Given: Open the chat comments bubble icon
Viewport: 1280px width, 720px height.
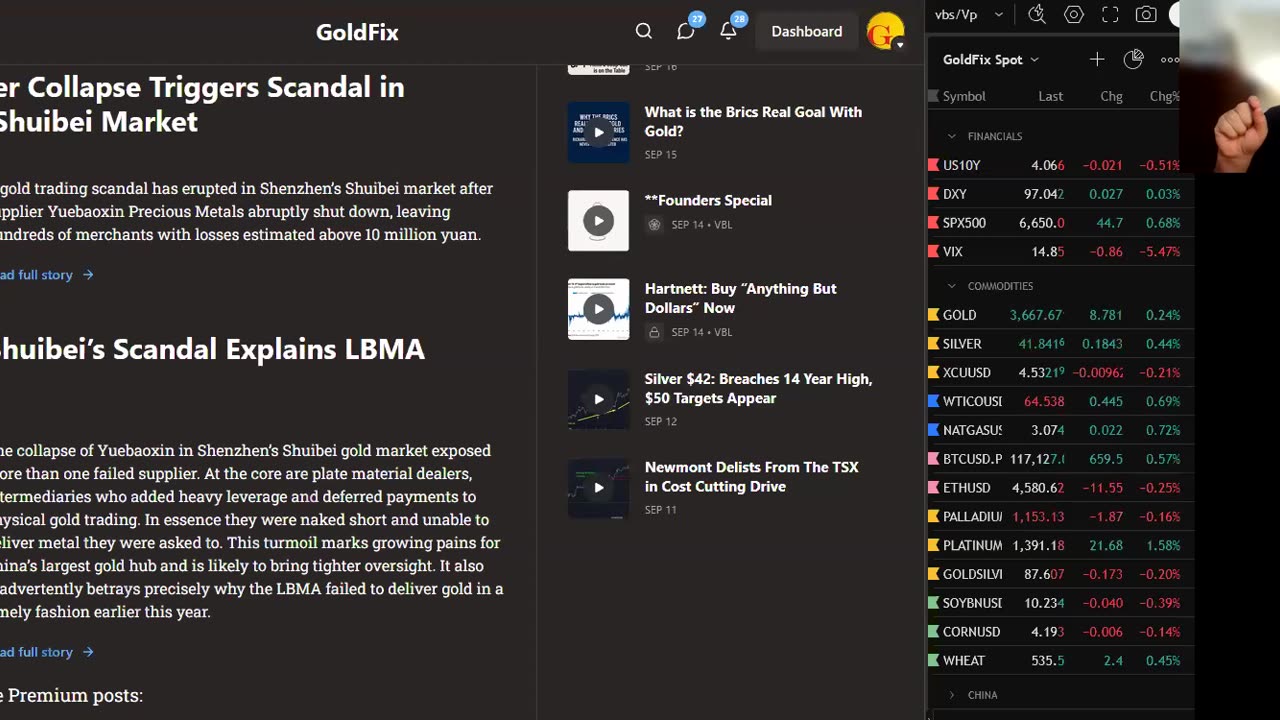Looking at the screenshot, I should tap(686, 31).
